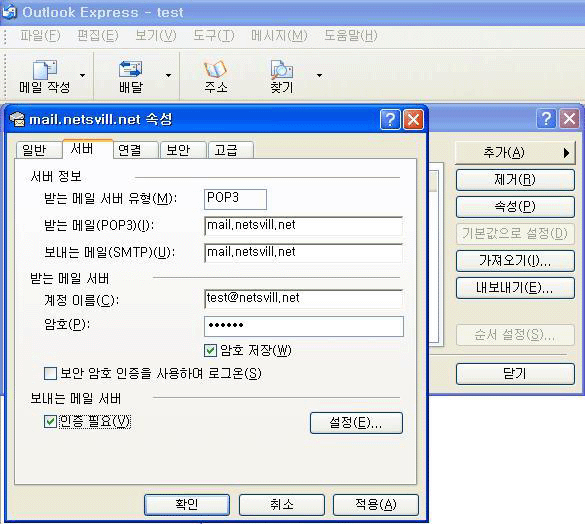Click the 찾기 find icon

(282, 69)
